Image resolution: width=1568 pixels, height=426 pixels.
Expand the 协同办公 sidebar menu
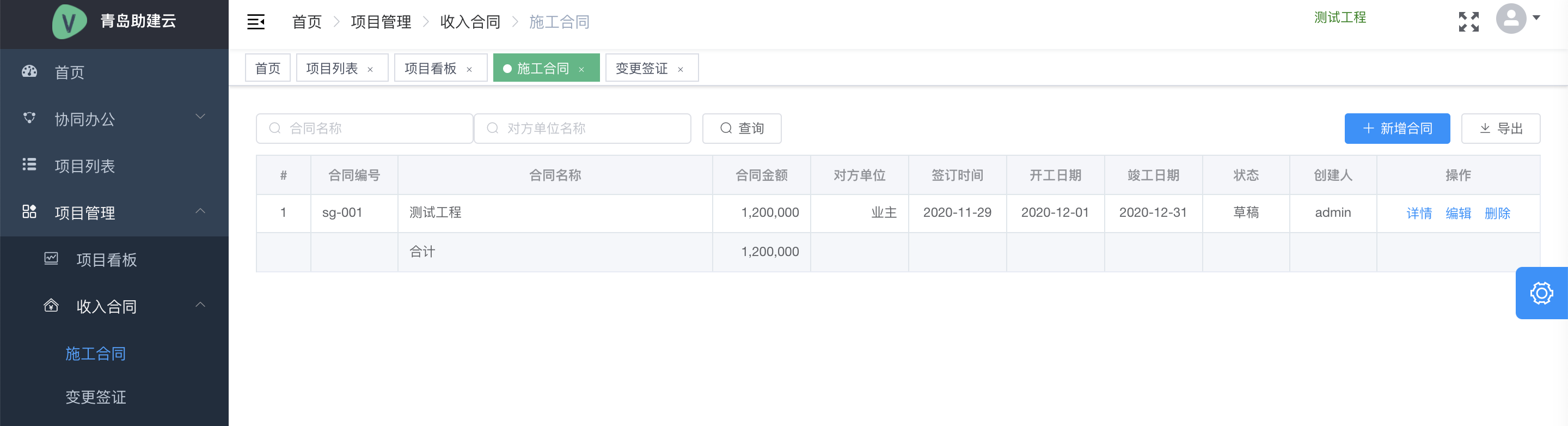coord(114,119)
